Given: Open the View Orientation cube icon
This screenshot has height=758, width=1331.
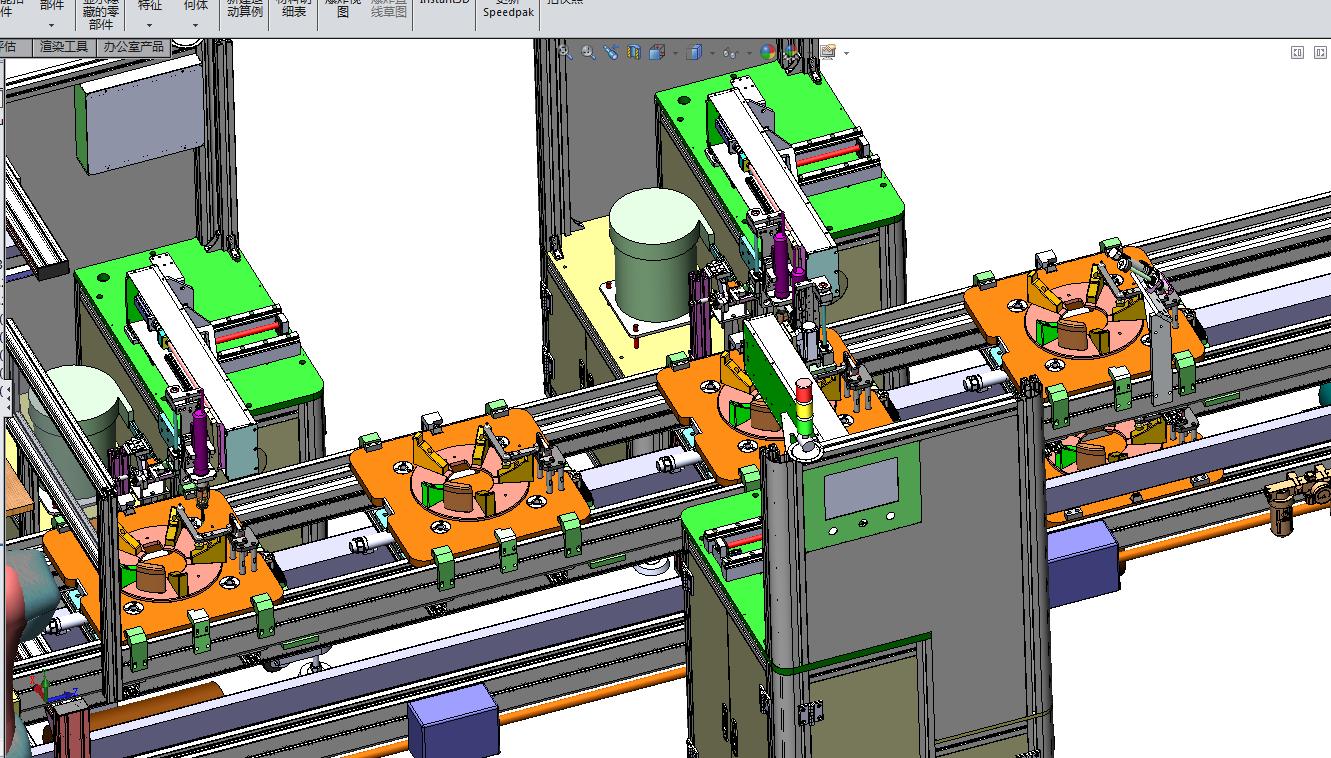Looking at the screenshot, I should tap(657, 52).
